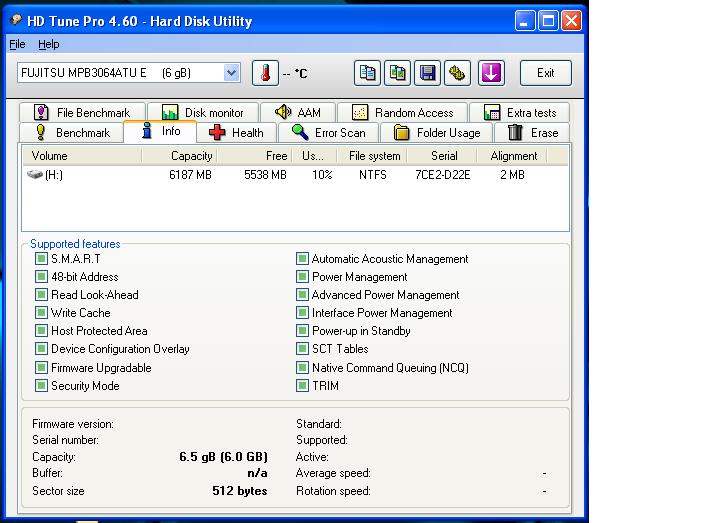Viewport: 724px width, 523px height.
Task: Close the HD Tune Pro window
Action: click(x=571, y=21)
